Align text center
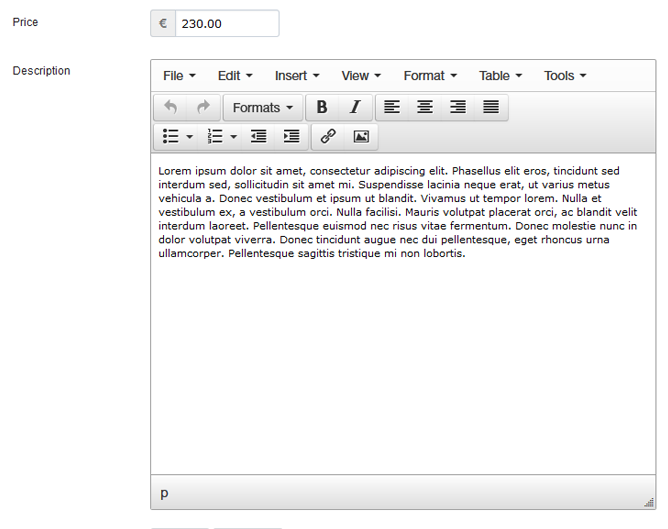This screenshot has width=668, height=529. 425,107
